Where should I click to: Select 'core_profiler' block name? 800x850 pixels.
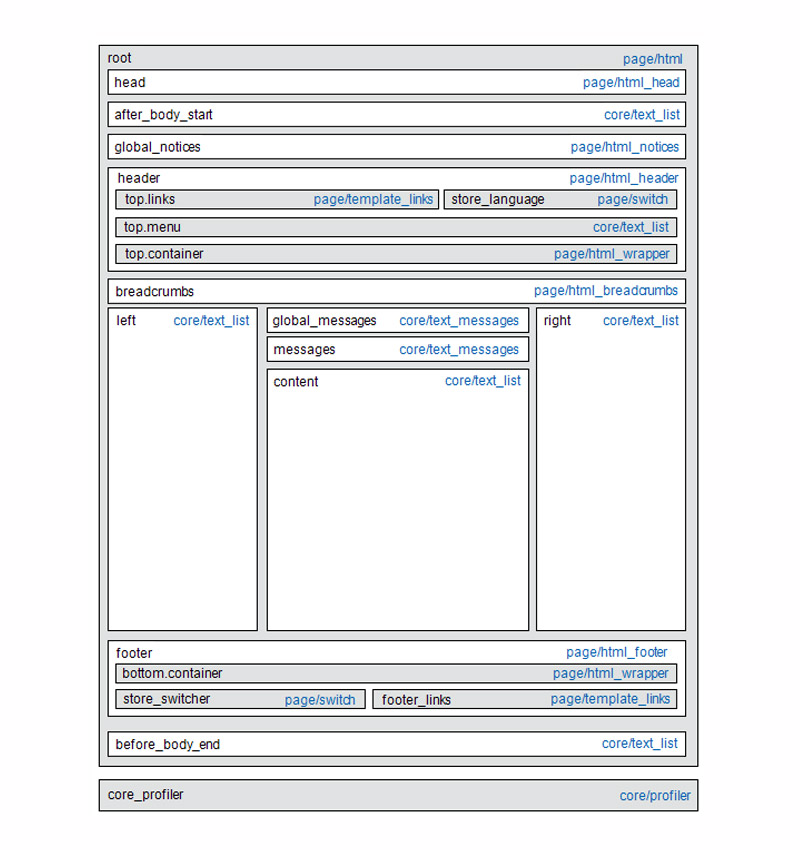[x=145, y=795]
